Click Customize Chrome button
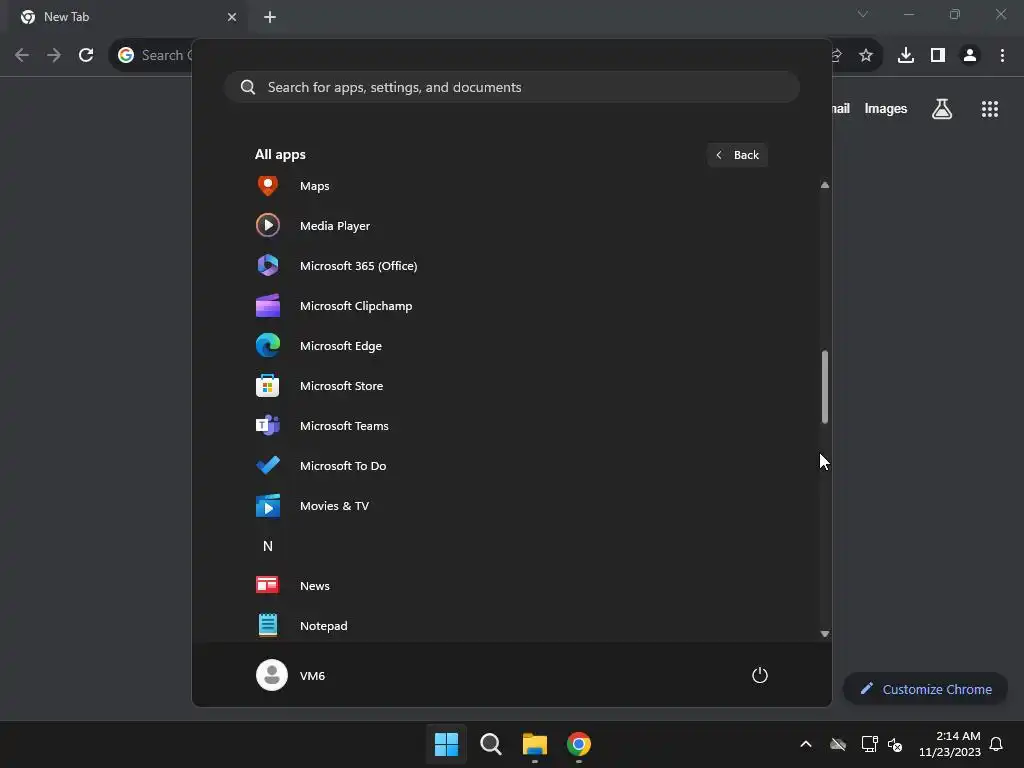1024x768 pixels. point(925,689)
